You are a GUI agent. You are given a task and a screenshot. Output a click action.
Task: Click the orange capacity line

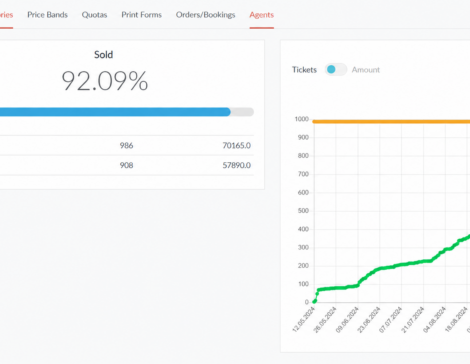click(391, 122)
